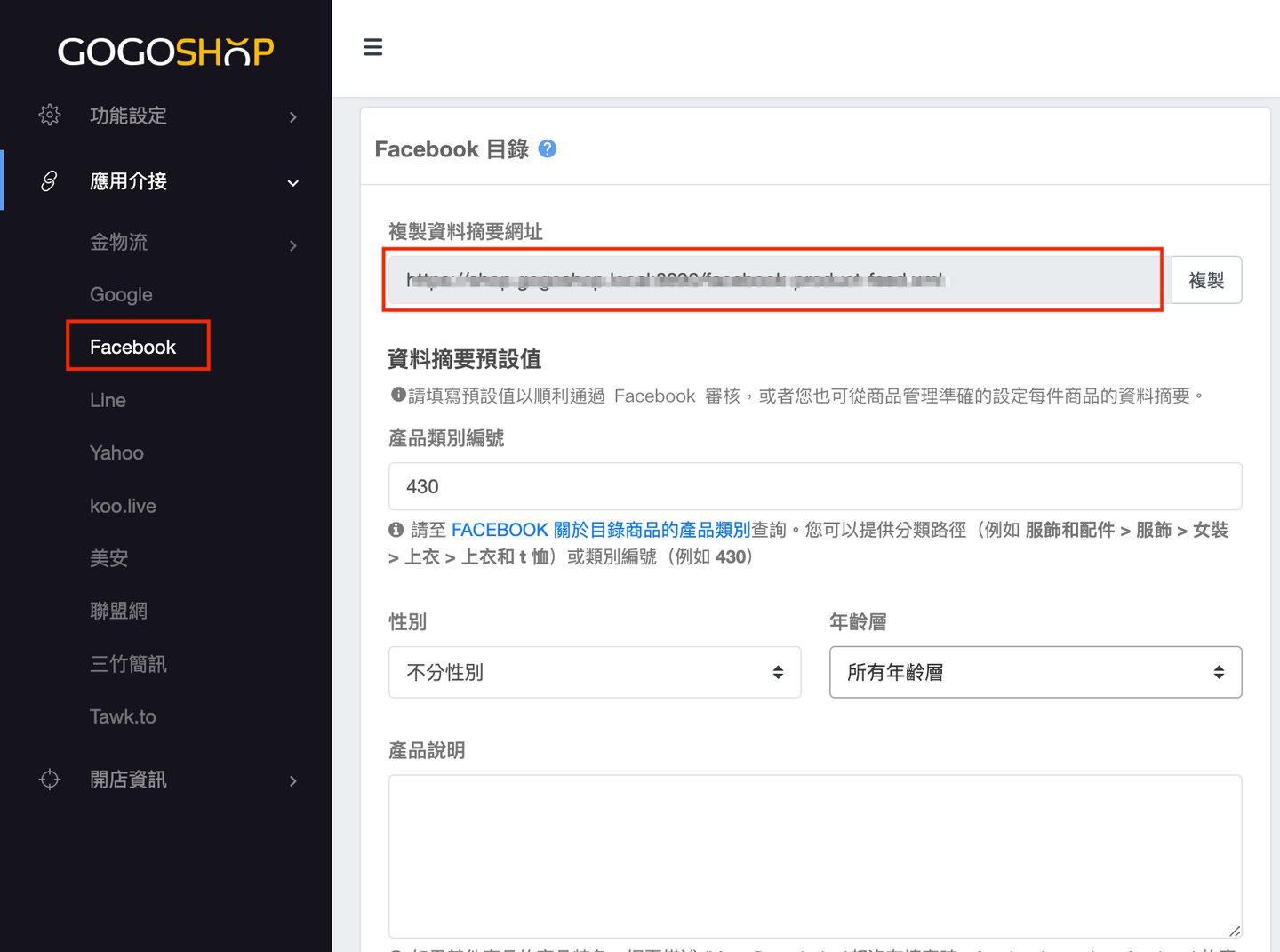Open the 性別 dropdown
Screen dimensions: 1280x952
(595, 672)
